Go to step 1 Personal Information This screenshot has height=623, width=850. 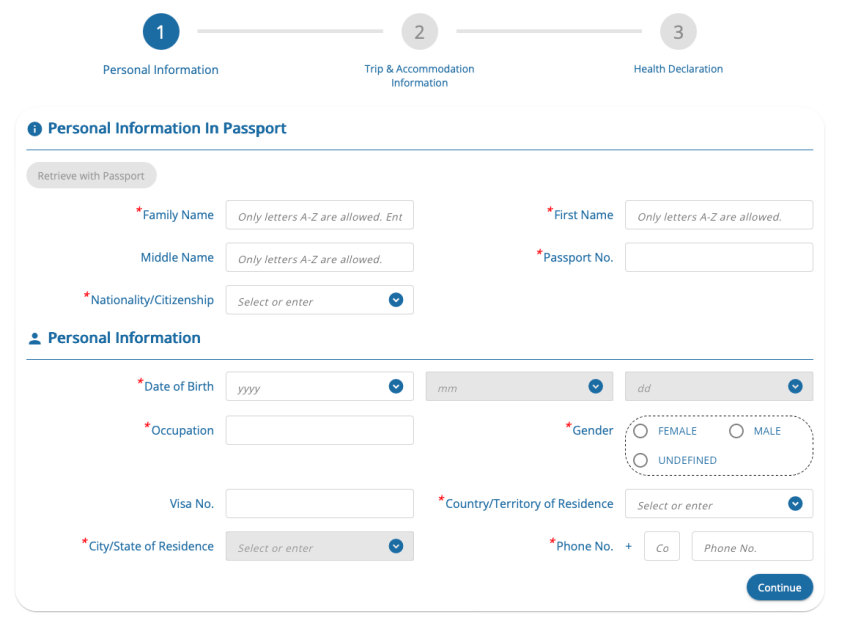pyautogui.click(x=161, y=31)
